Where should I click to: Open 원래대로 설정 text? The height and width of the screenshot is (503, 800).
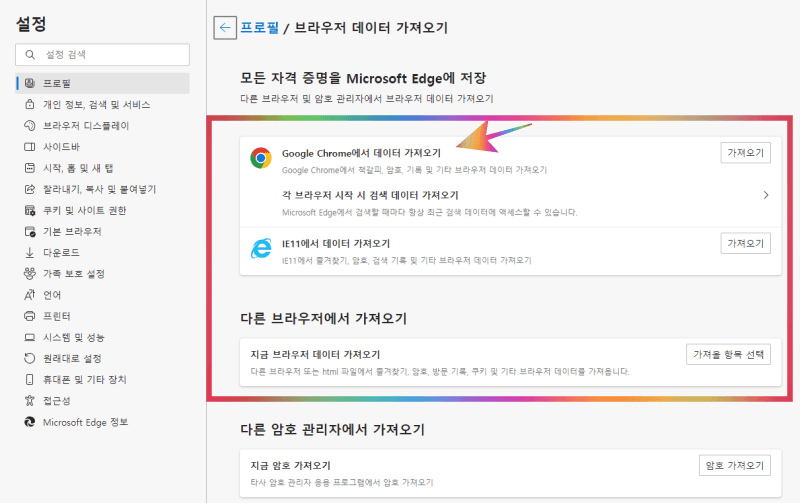click(72, 359)
